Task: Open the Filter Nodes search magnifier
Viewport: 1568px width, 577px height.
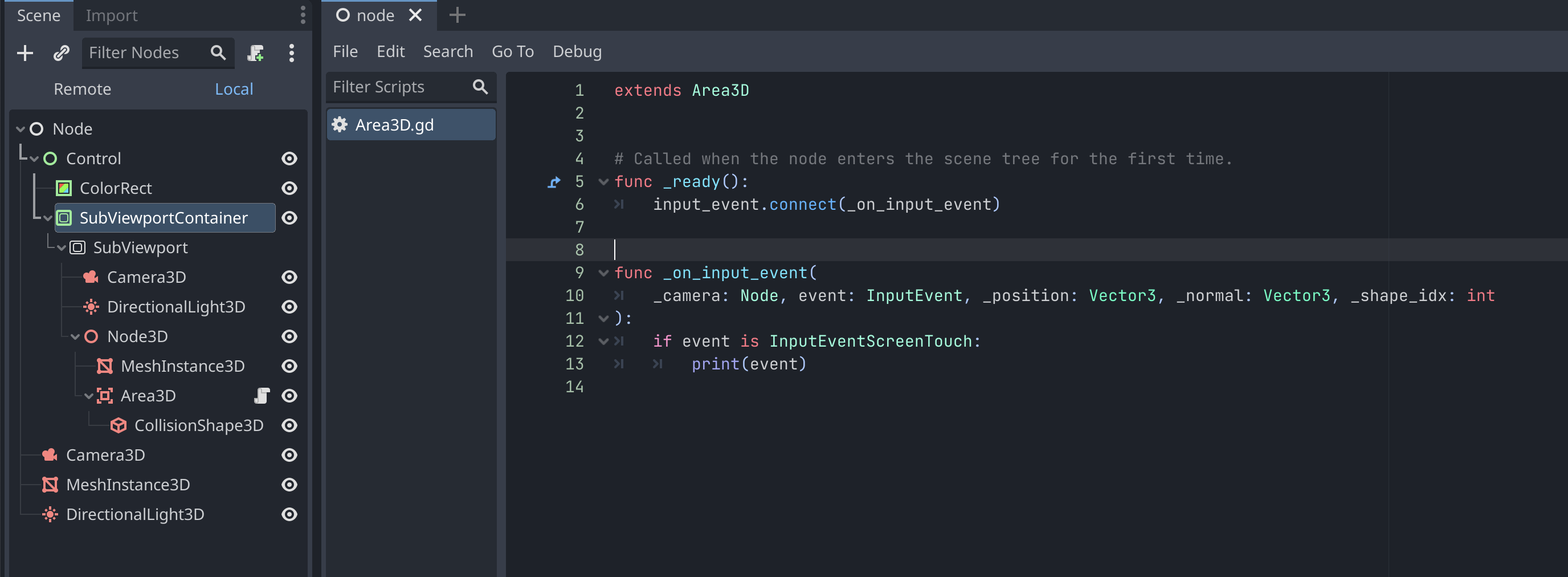Action: (217, 53)
